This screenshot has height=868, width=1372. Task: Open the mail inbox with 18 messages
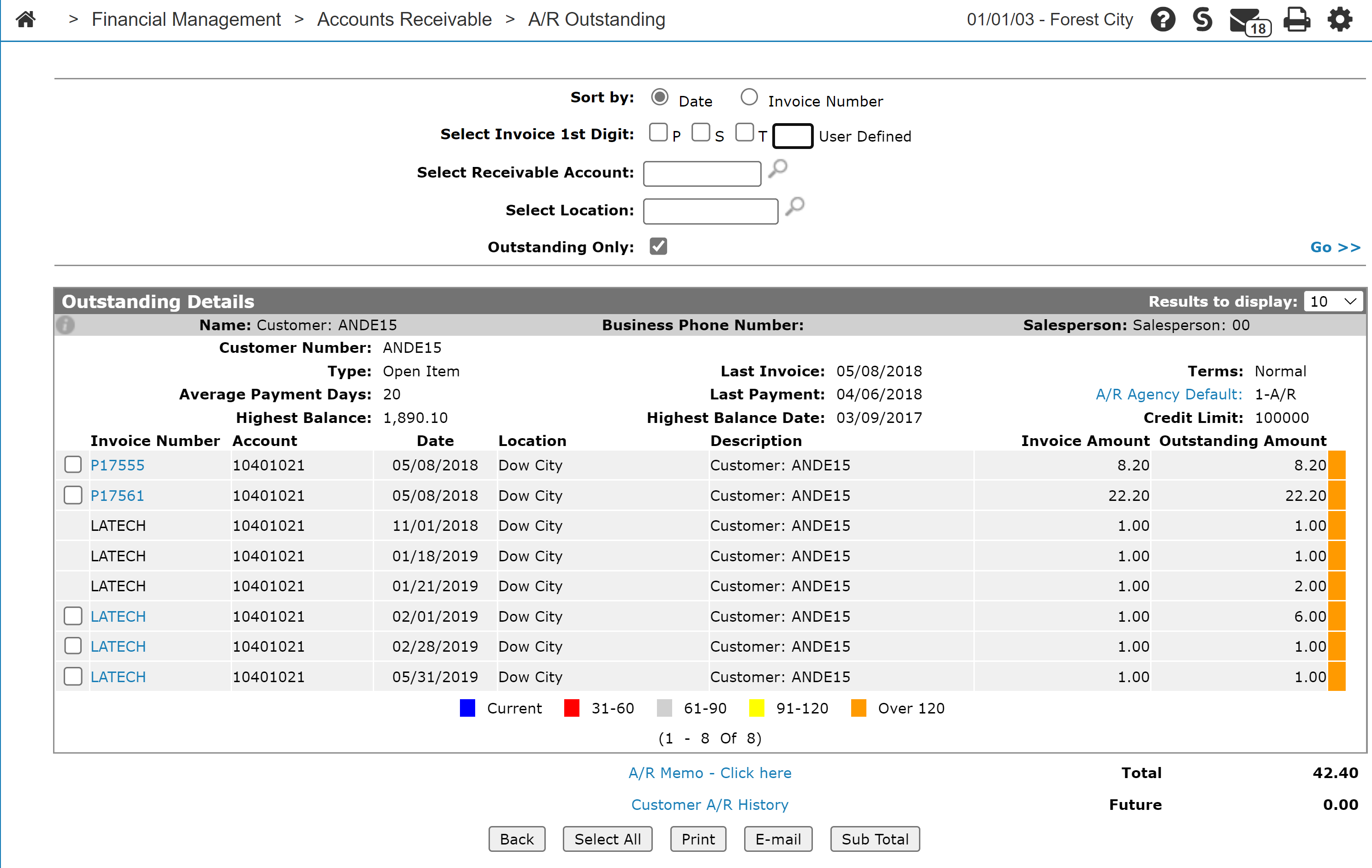(1250, 21)
